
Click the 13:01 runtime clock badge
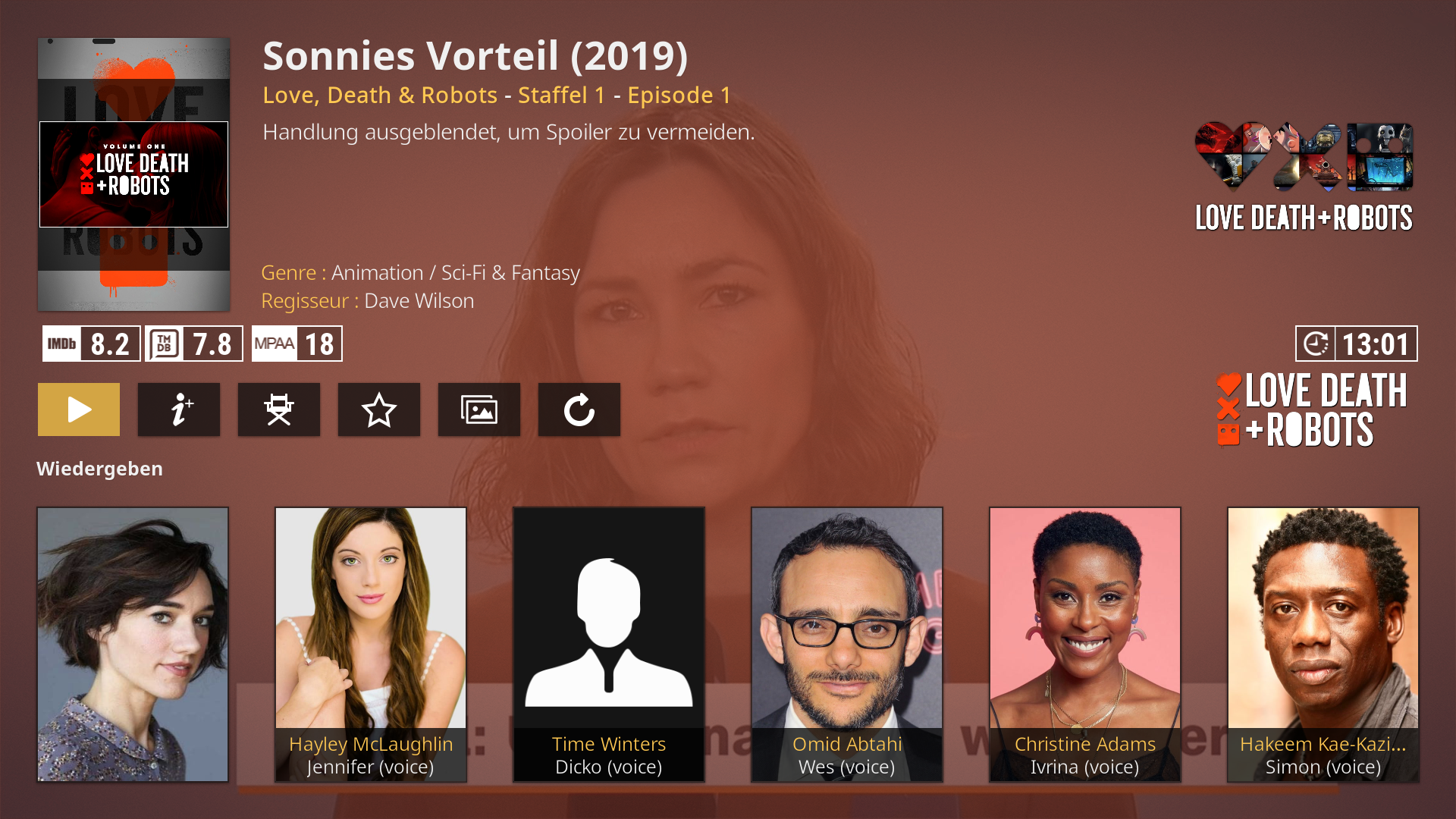pyautogui.click(x=1356, y=344)
